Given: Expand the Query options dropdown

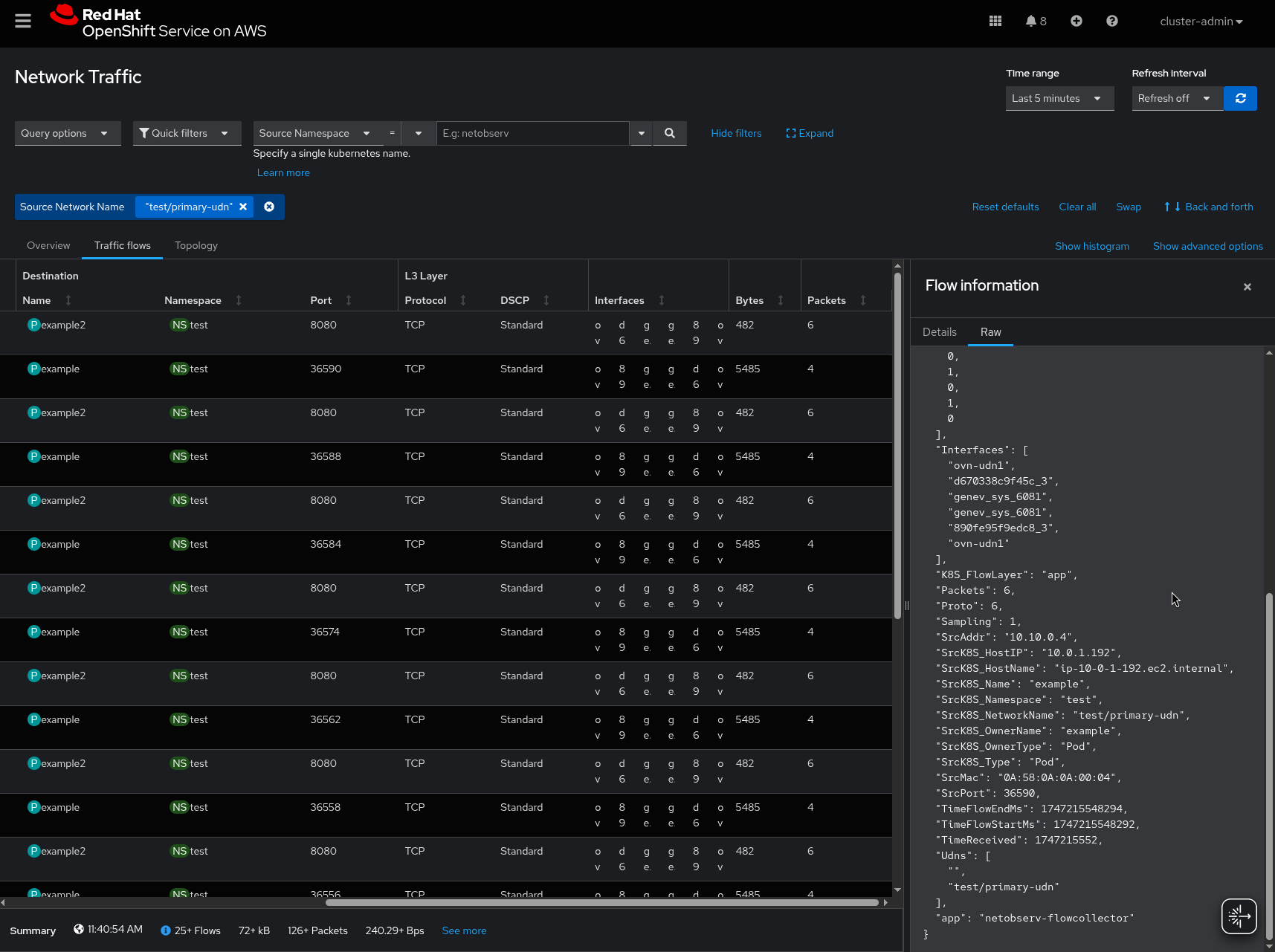Looking at the screenshot, I should tap(67, 133).
